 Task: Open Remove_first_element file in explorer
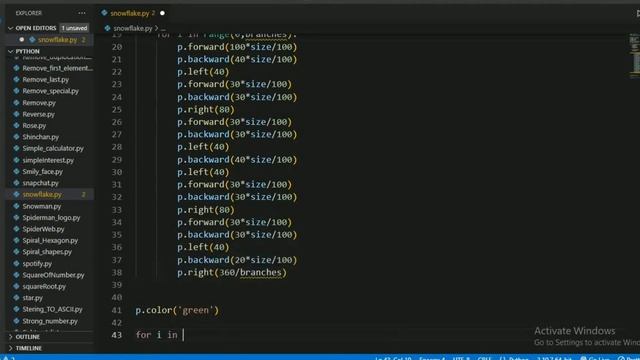[x=58, y=68]
